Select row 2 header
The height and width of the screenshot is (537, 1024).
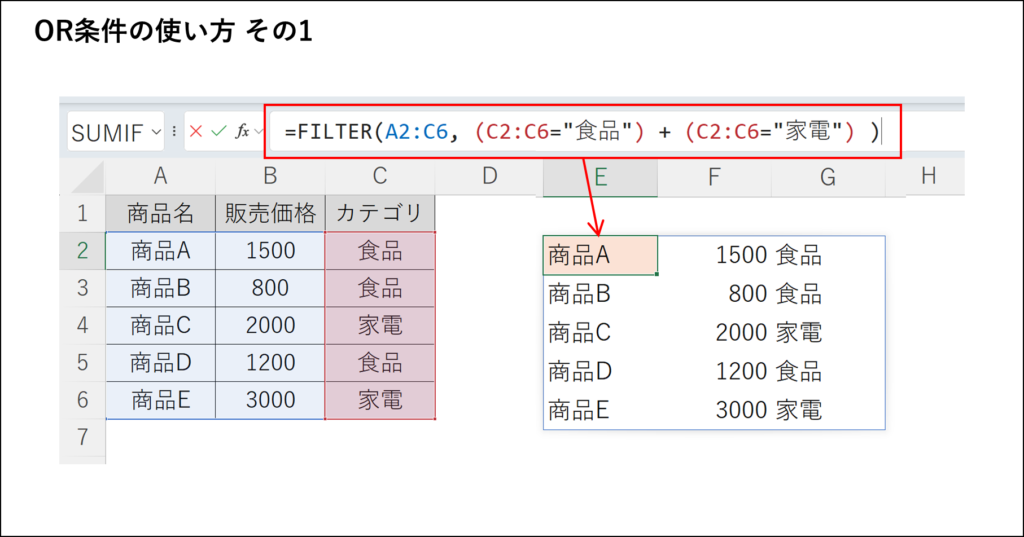tap(82, 250)
